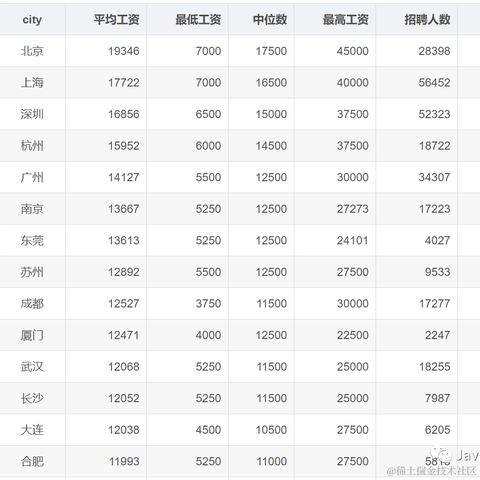This screenshot has height=480, width=480.
Task: Select the 北京 city cell
Action: coord(32,51)
